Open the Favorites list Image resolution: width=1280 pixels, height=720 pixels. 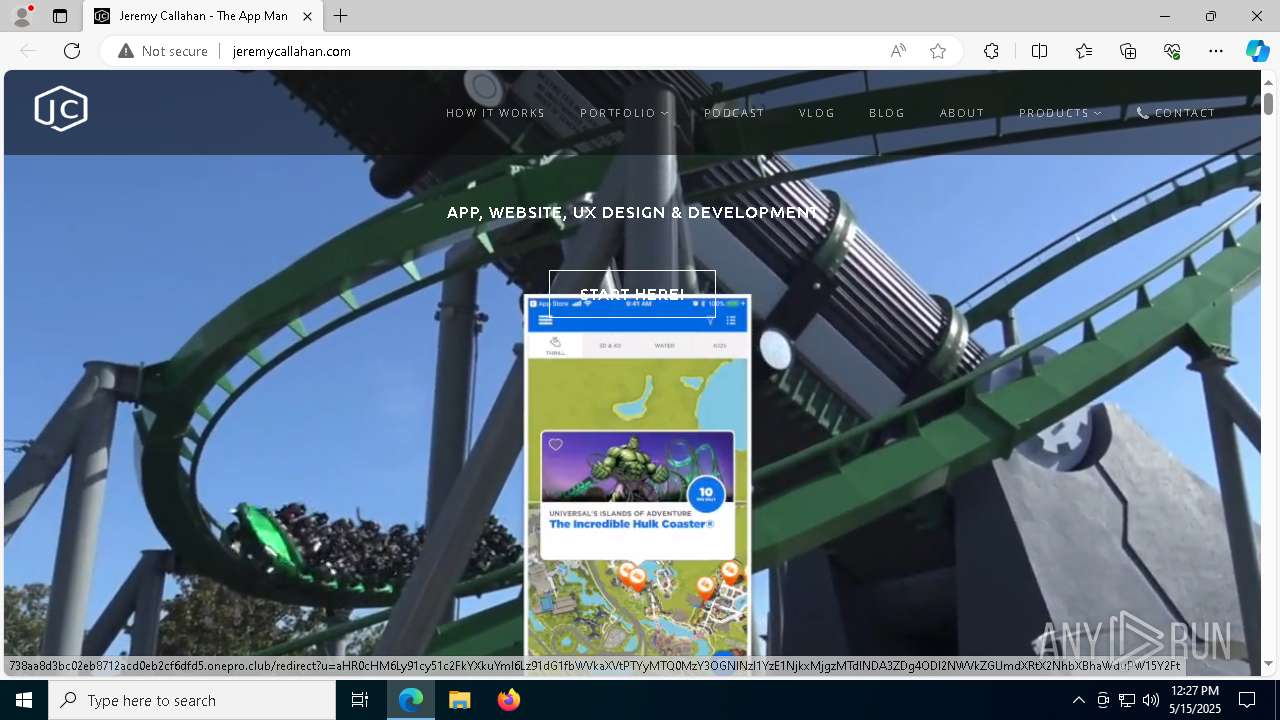1084,51
